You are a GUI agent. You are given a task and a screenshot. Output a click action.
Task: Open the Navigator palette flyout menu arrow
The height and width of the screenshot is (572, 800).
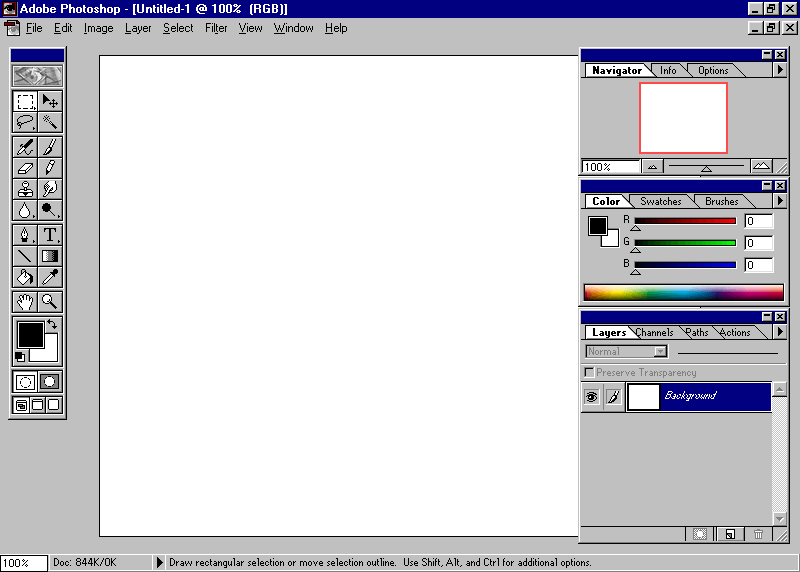pos(780,70)
